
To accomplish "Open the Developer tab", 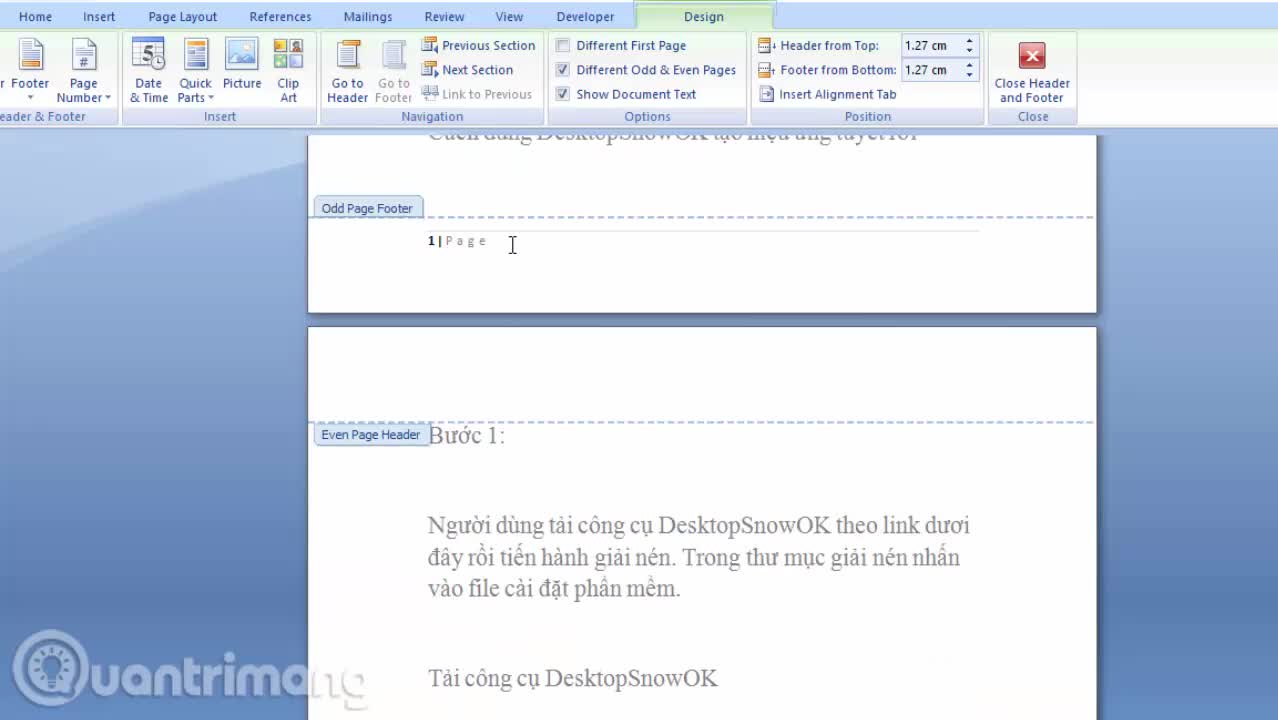I will click(x=586, y=16).
